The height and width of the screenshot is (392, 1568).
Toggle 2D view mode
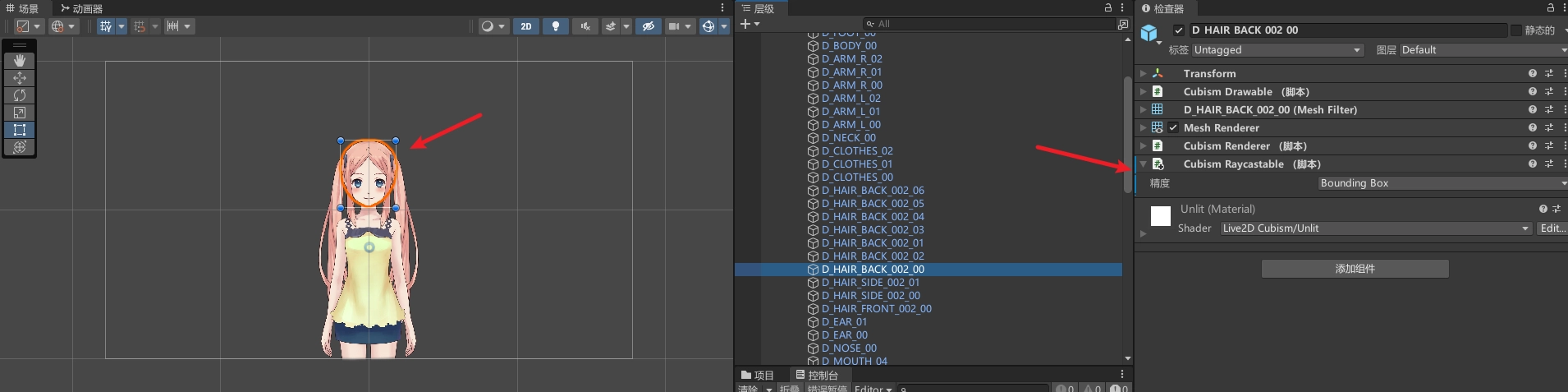pyautogui.click(x=526, y=26)
